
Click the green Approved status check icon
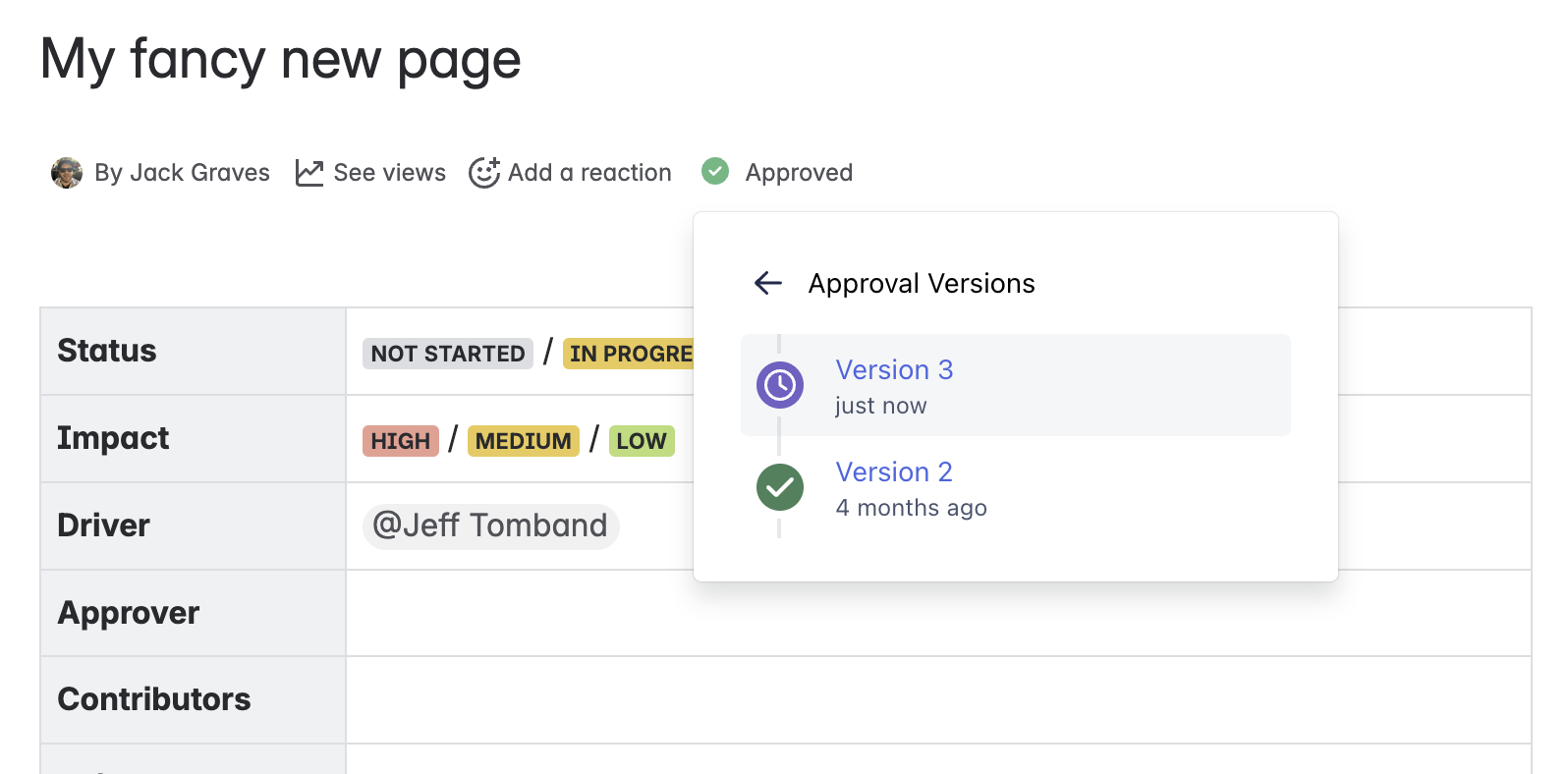point(715,172)
